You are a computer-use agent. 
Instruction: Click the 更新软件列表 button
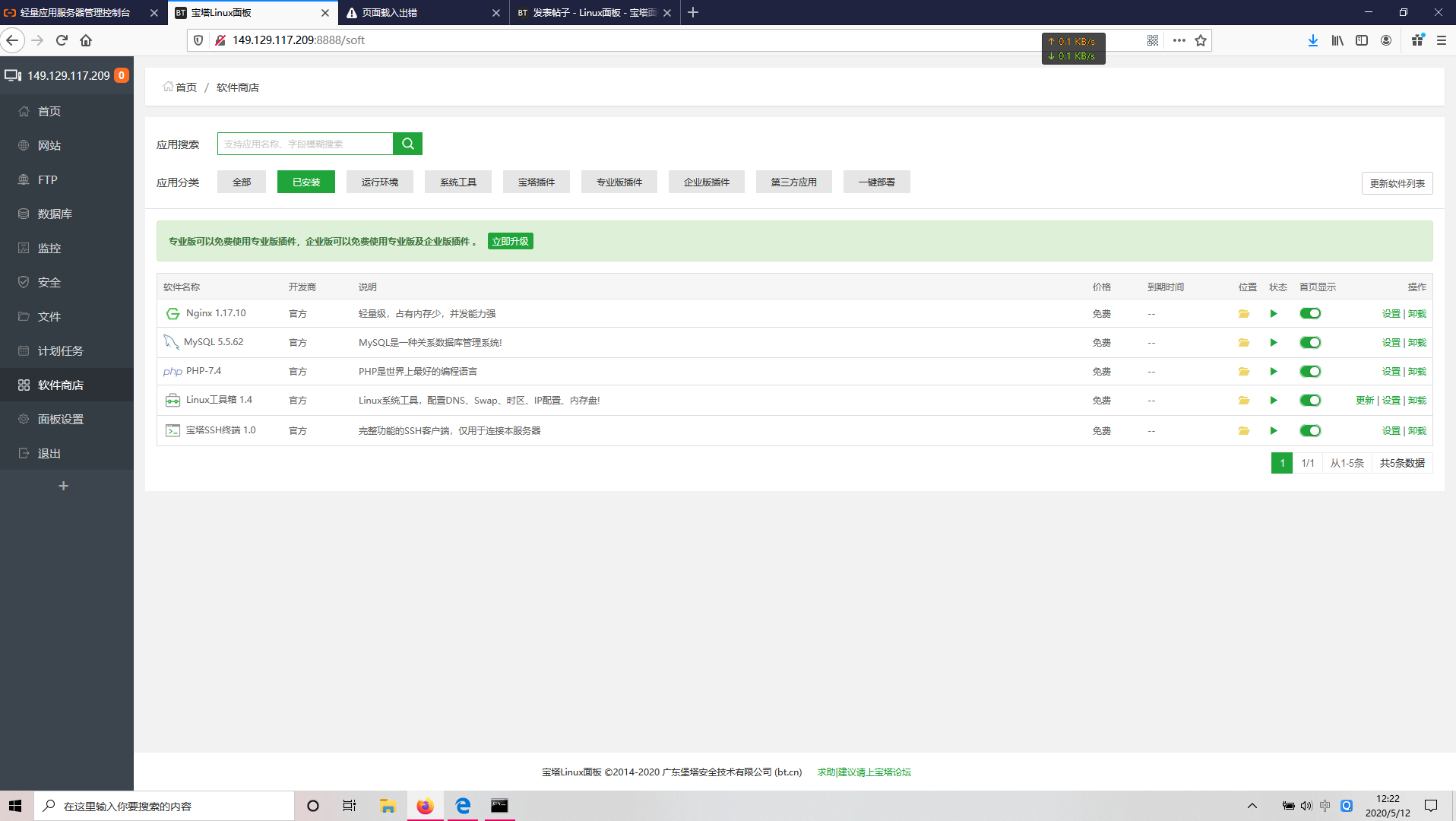(x=1397, y=183)
